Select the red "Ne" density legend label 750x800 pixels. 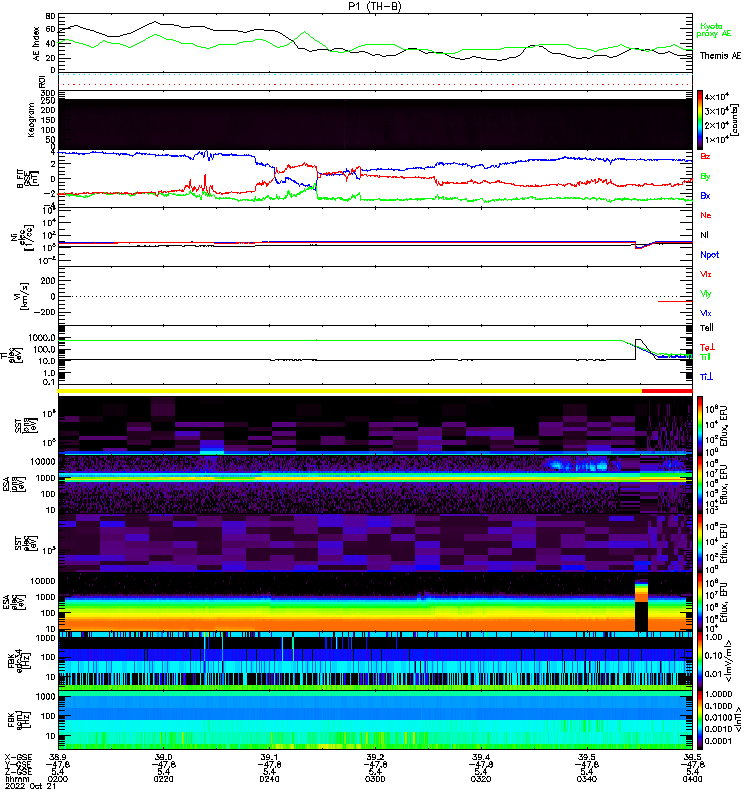point(706,215)
